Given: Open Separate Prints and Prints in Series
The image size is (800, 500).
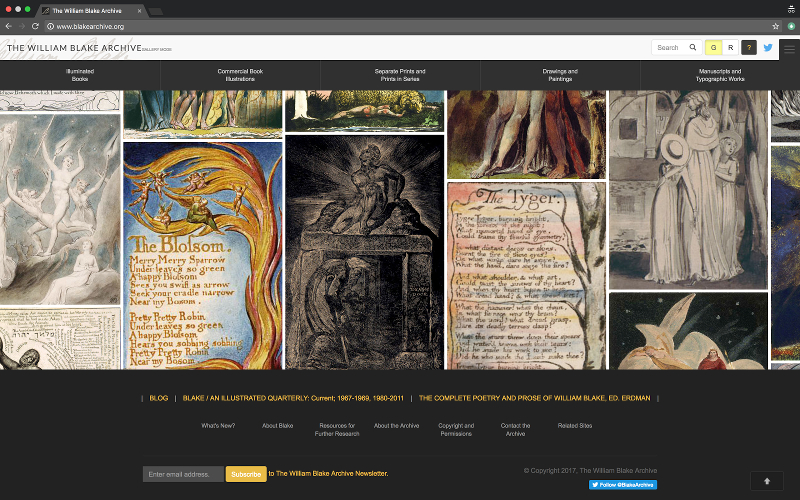Looking at the screenshot, I should click(x=400, y=75).
